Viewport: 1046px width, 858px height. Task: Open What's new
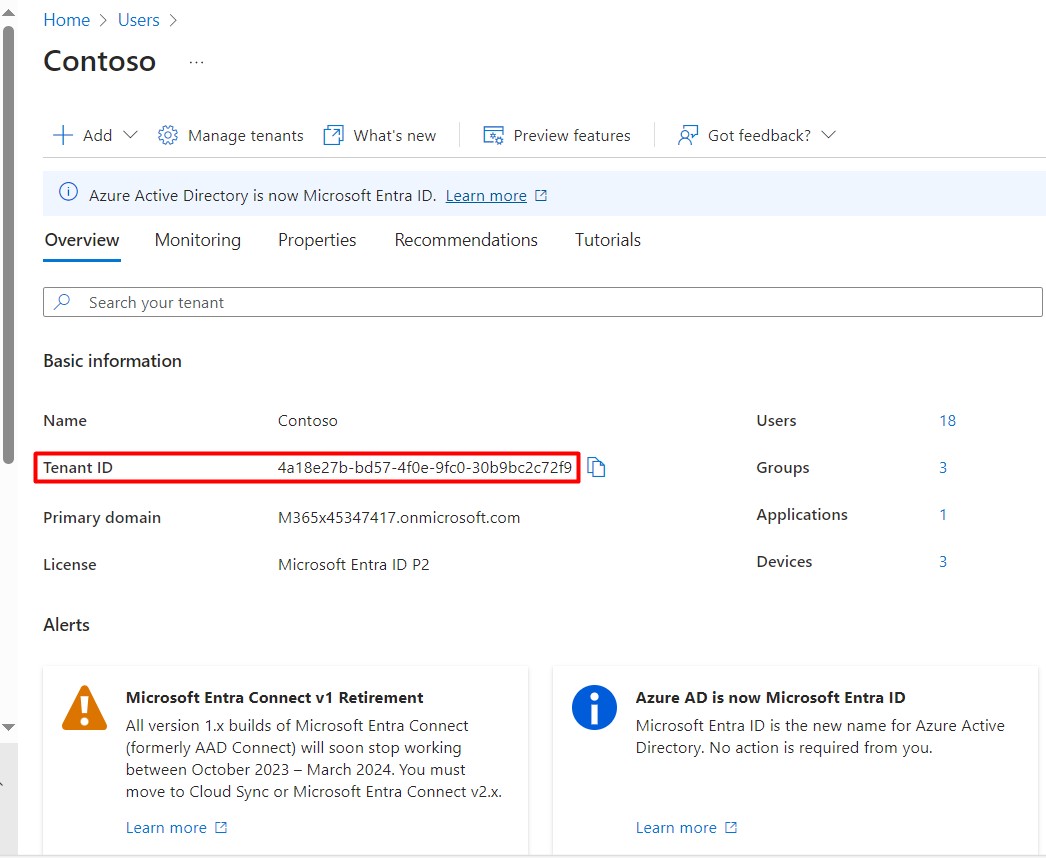coord(394,135)
